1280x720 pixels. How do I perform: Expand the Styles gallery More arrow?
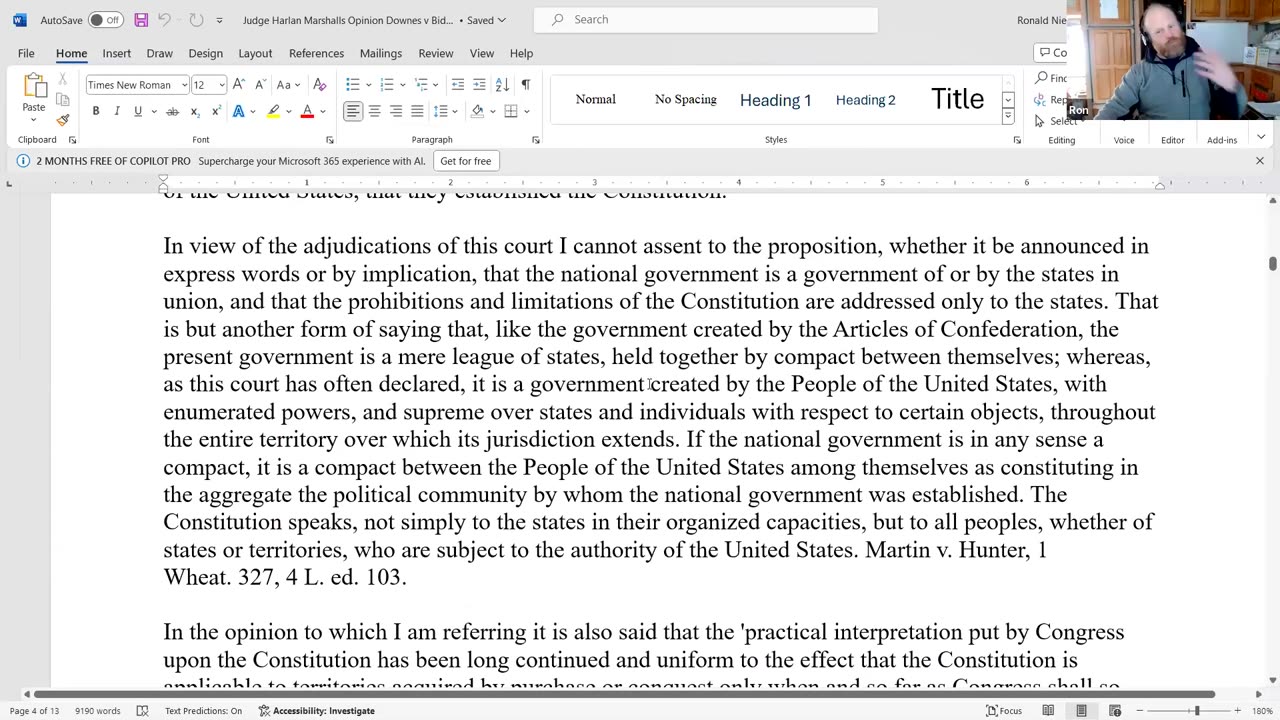click(1008, 118)
